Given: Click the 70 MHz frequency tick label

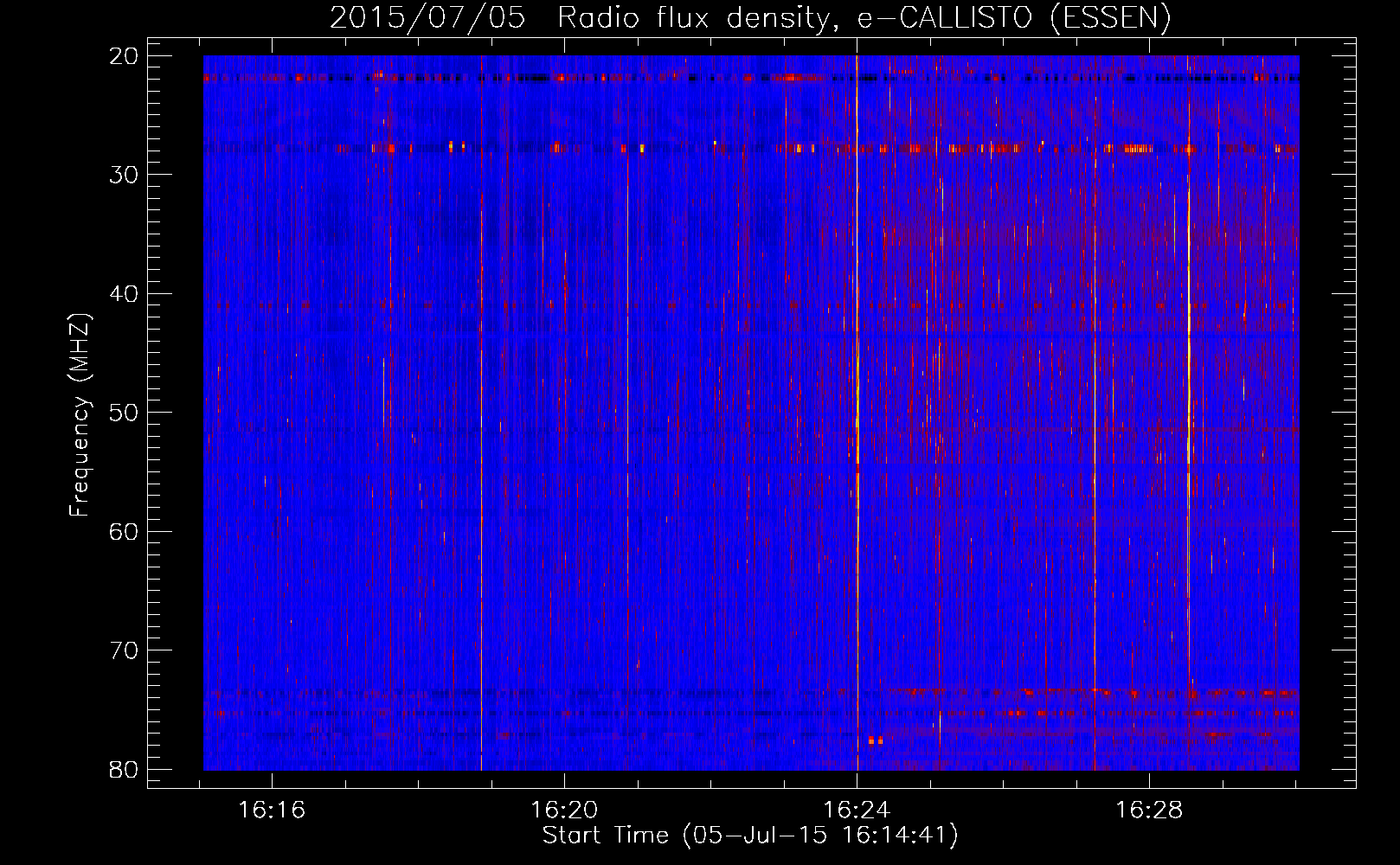Looking at the screenshot, I should tap(124, 650).
